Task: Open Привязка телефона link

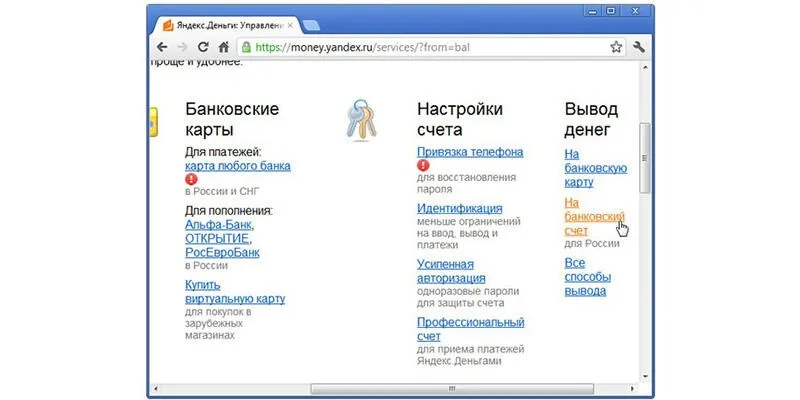Action: click(470, 152)
